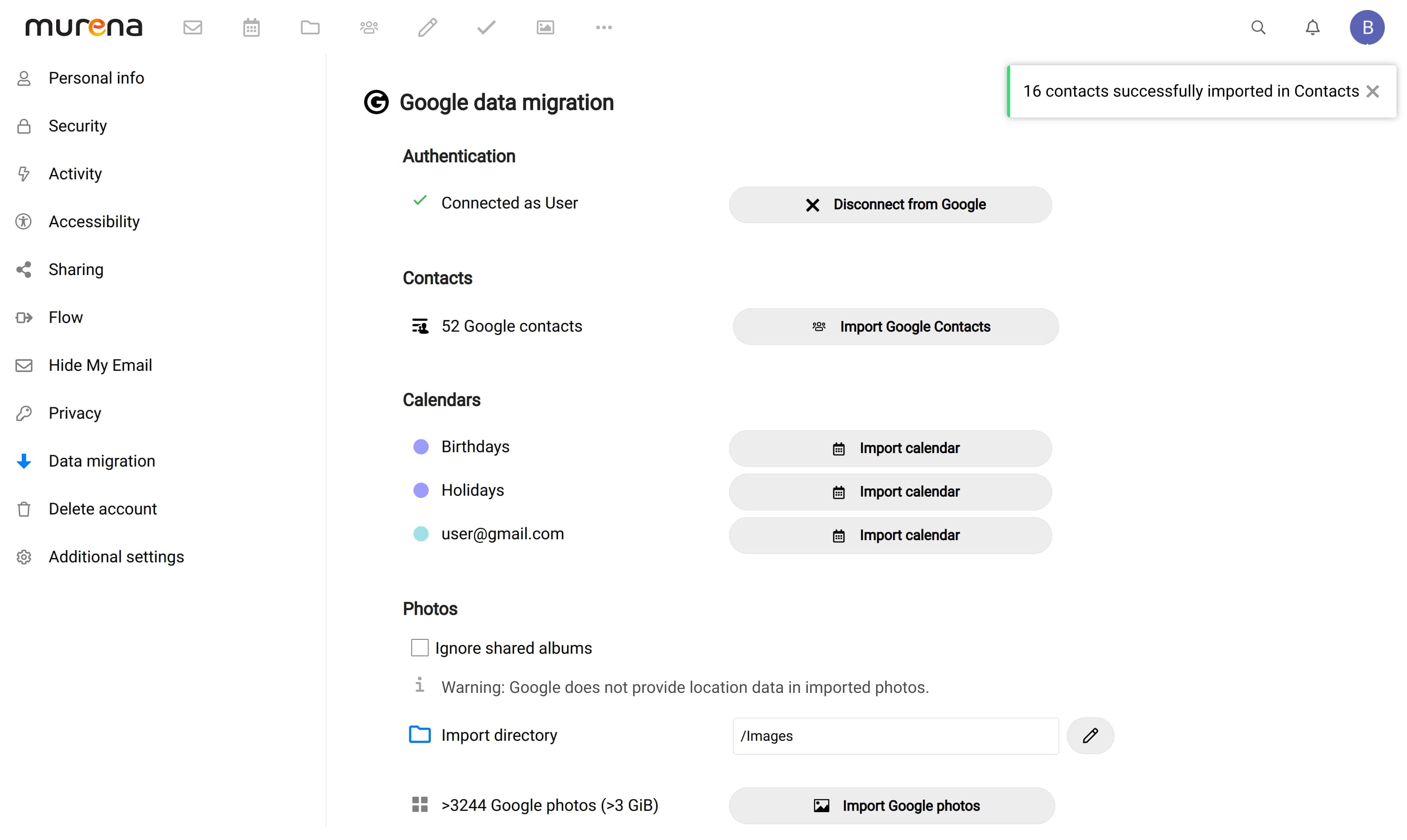Click the /Images directory input field
This screenshot has width=1407, height=840.
tap(894, 736)
